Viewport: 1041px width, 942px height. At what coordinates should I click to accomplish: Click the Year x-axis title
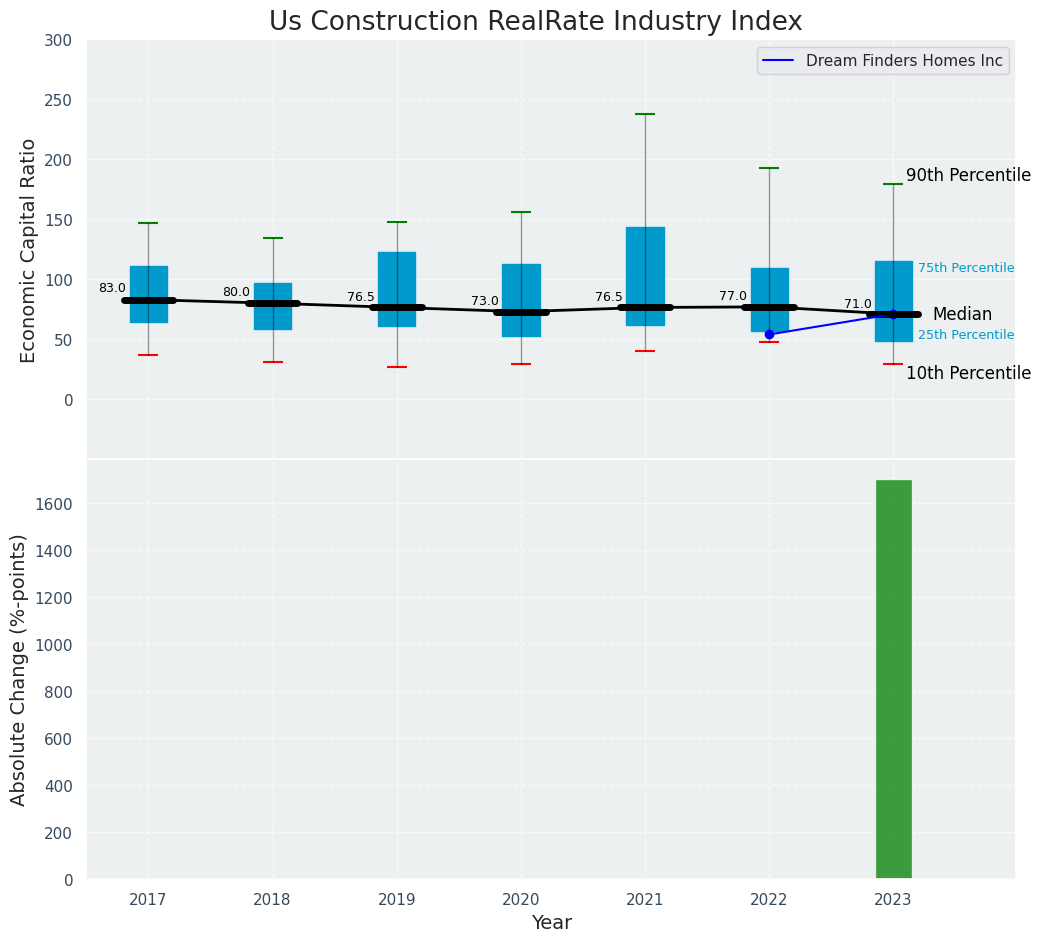(551, 923)
